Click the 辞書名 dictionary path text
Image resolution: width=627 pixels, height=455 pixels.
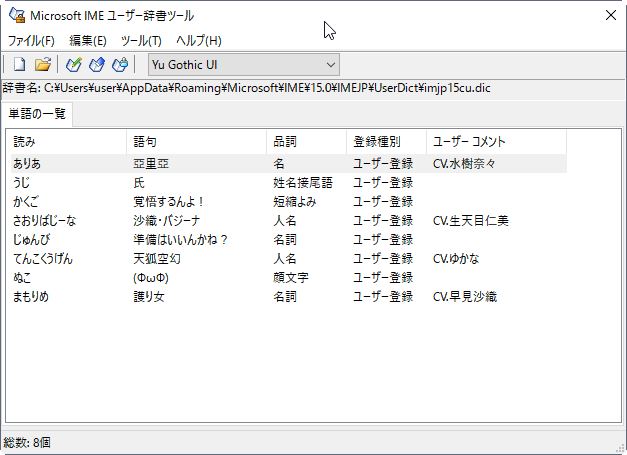(x=247, y=88)
